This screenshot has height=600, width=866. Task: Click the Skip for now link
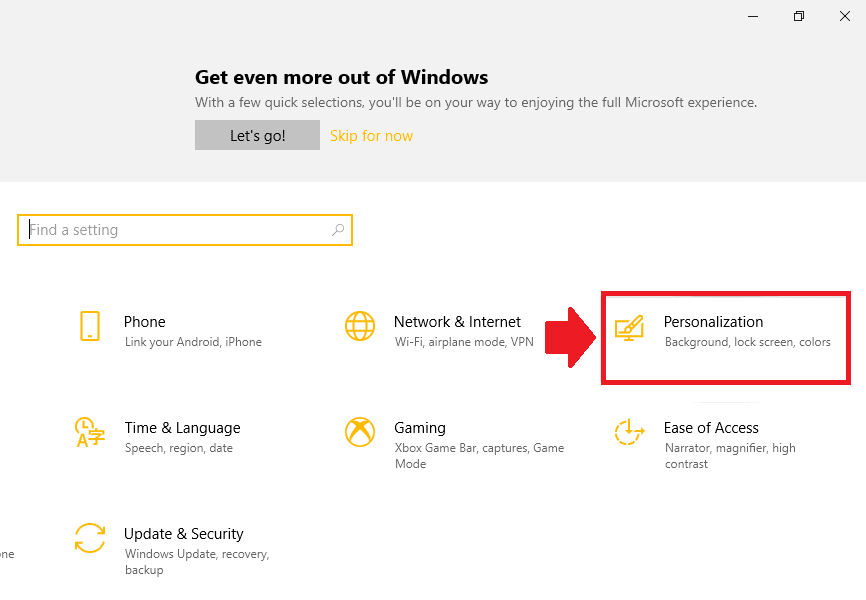click(x=371, y=136)
